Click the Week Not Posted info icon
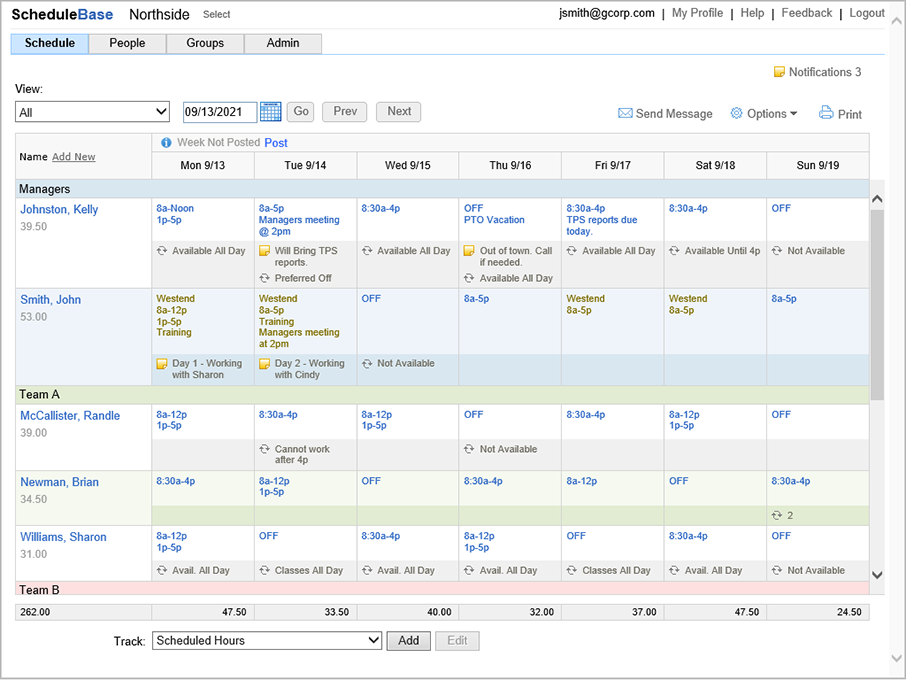The height and width of the screenshot is (680, 906). pos(166,143)
